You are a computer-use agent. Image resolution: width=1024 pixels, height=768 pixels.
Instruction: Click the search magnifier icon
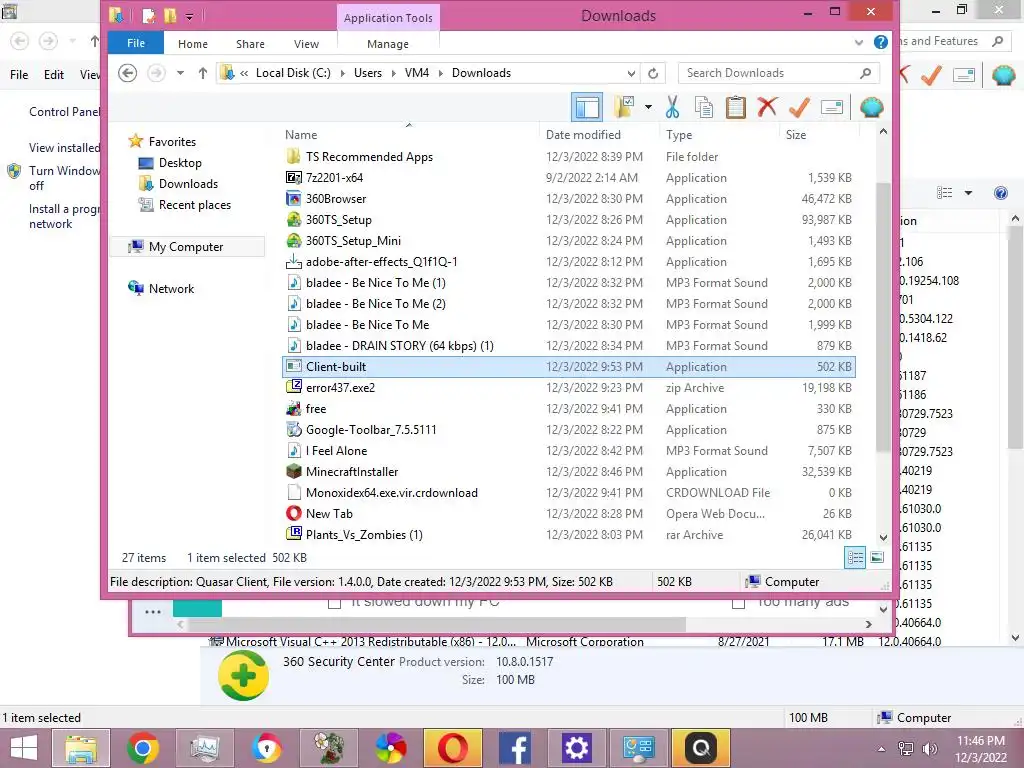click(x=865, y=73)
